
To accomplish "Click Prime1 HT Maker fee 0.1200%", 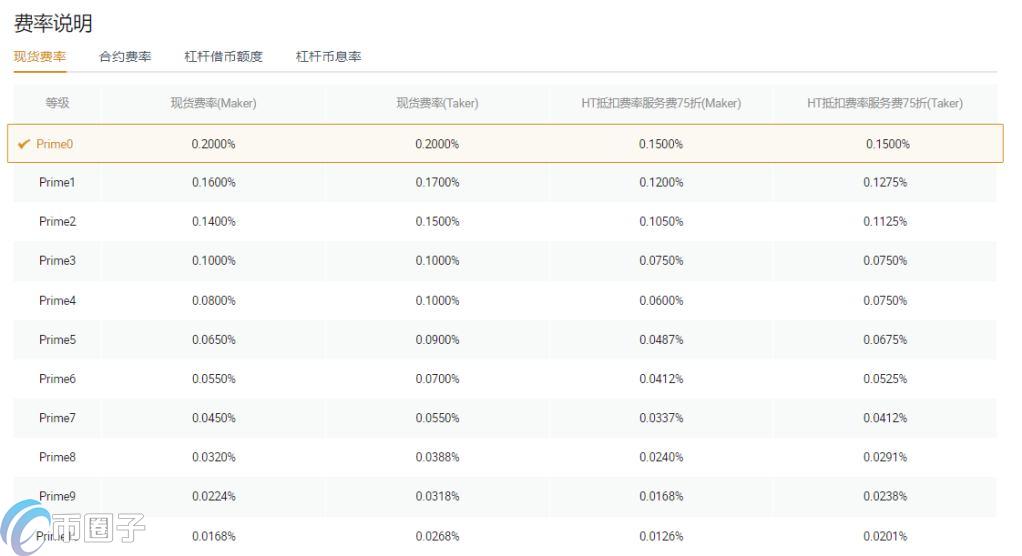I will [x=661, y=183].
